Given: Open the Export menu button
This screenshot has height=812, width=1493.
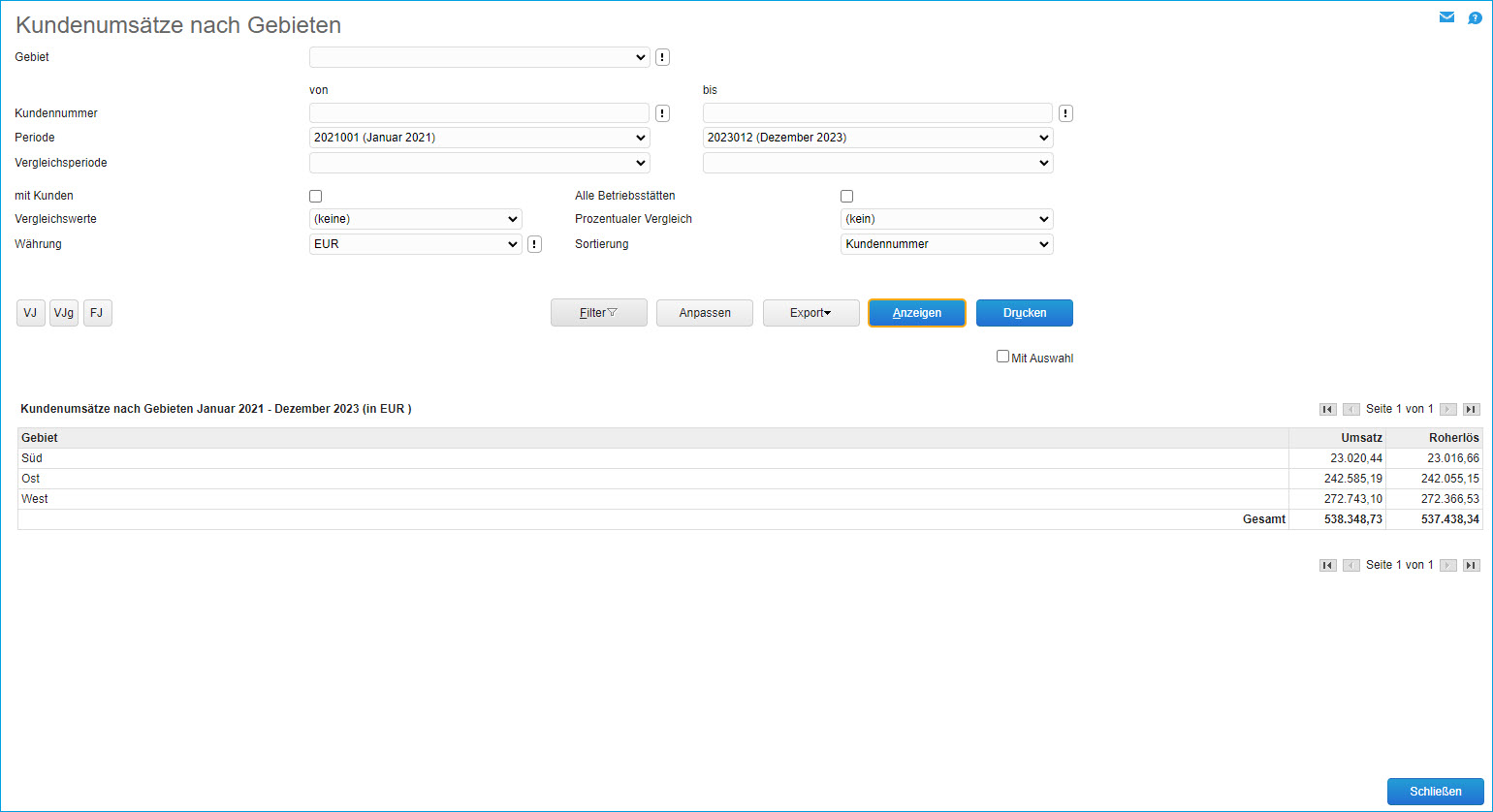Looking at the screenshot, I should 810,313.
